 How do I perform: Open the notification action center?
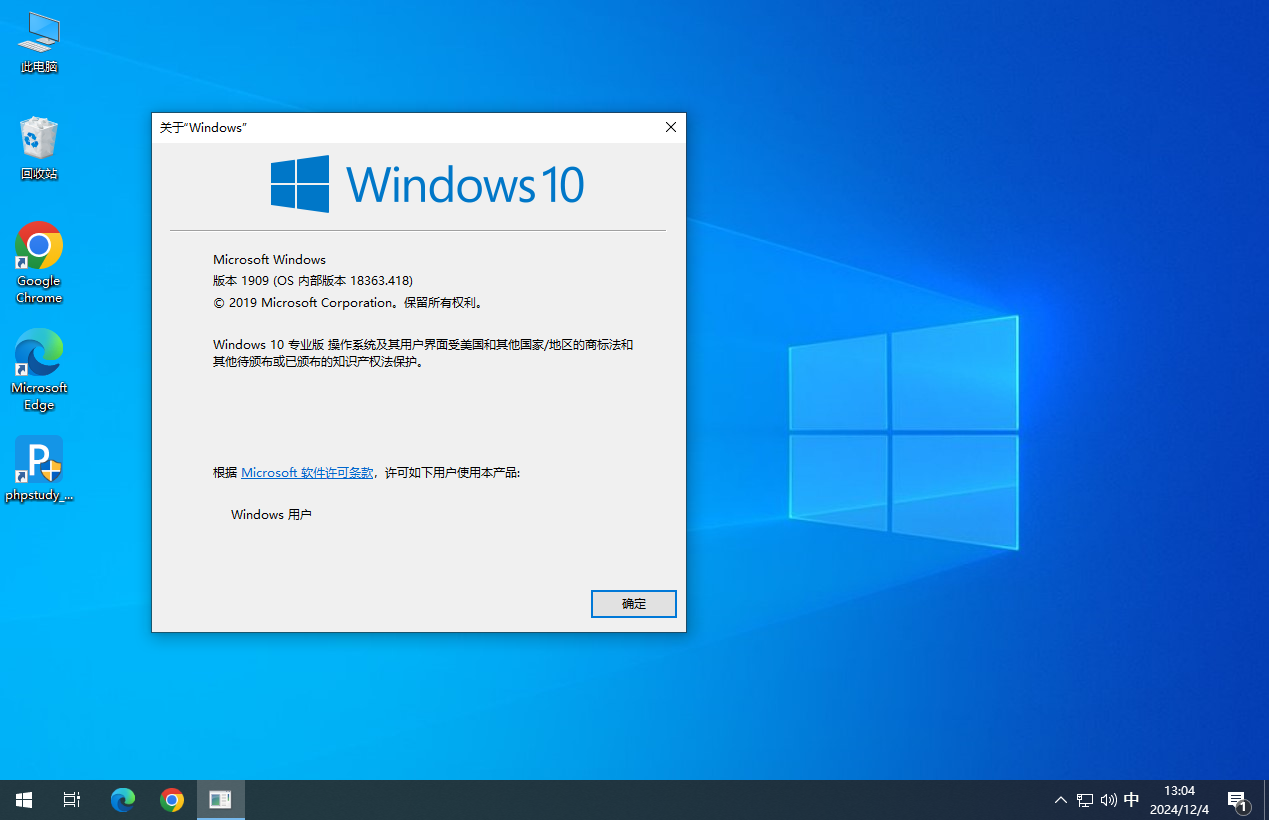[x=1238, y=800]
